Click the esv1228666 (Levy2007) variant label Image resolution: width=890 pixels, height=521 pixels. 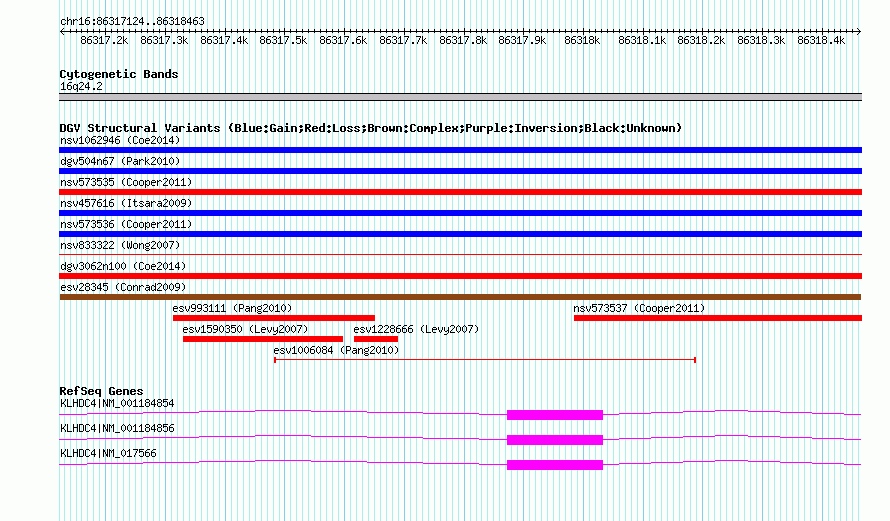(x=416, y=329)
